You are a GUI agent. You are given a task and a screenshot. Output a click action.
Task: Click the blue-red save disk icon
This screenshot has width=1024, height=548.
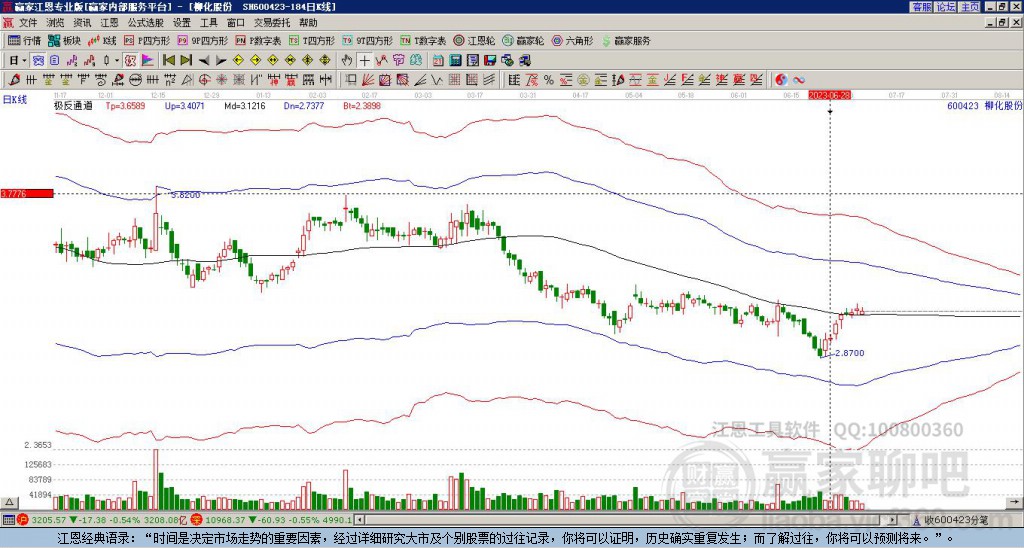490,61
